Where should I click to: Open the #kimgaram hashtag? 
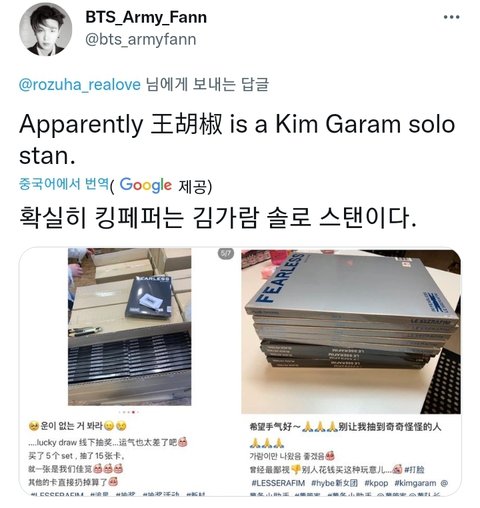pos(415,483)
